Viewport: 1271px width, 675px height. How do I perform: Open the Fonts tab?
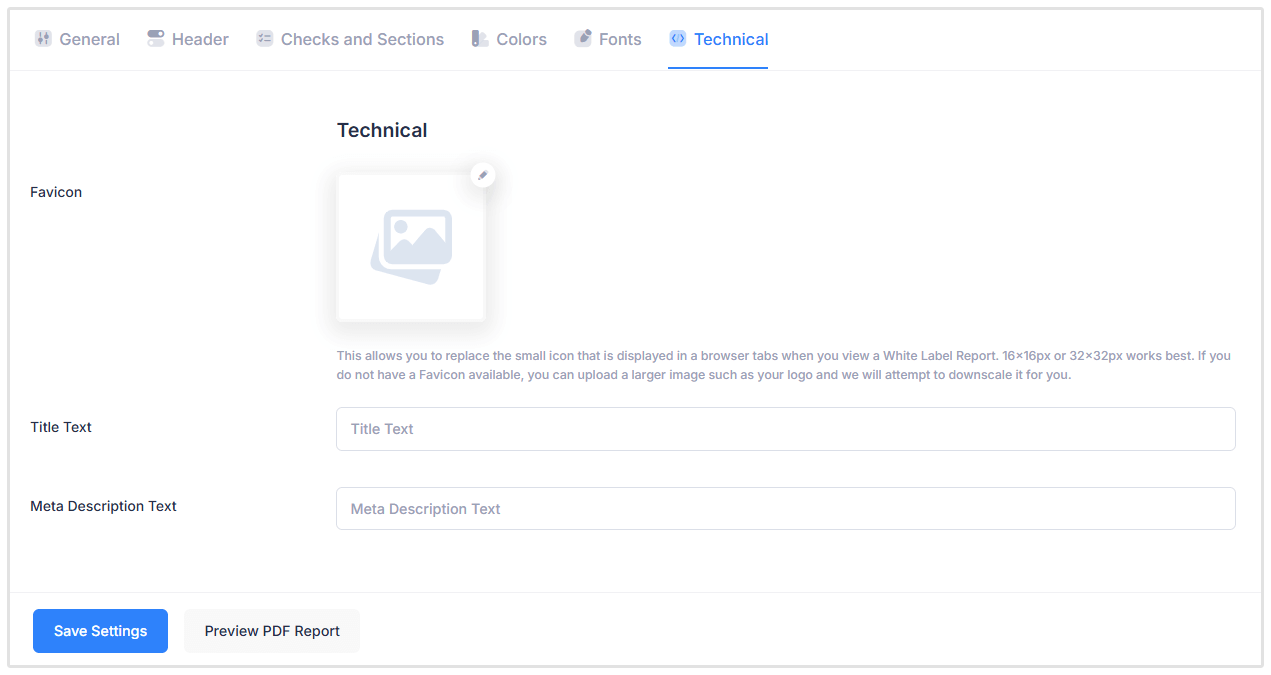(620, 40)
